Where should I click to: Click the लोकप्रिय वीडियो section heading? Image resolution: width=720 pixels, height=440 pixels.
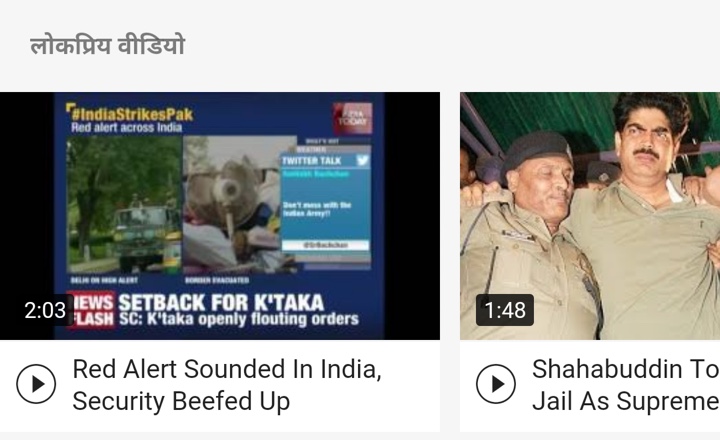tap(107, 45)
